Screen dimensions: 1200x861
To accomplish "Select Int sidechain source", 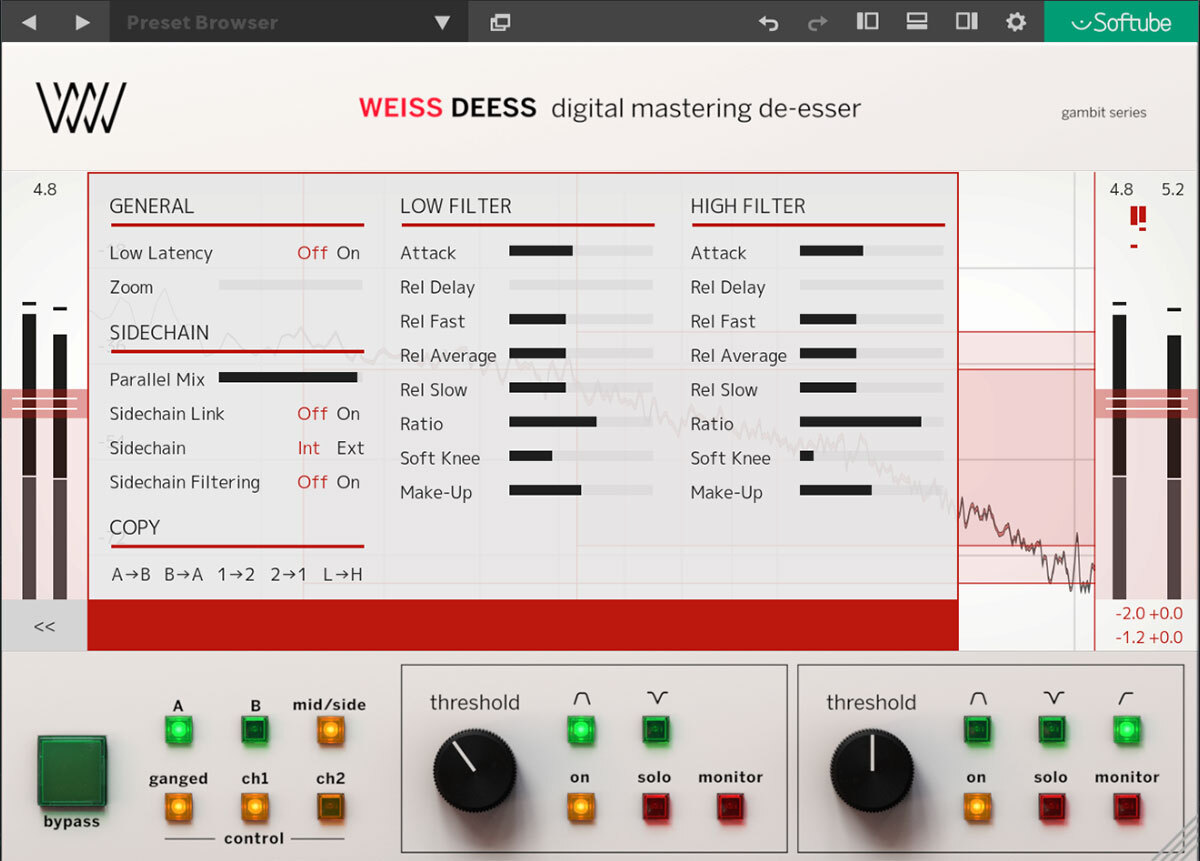I will [309, 448].
